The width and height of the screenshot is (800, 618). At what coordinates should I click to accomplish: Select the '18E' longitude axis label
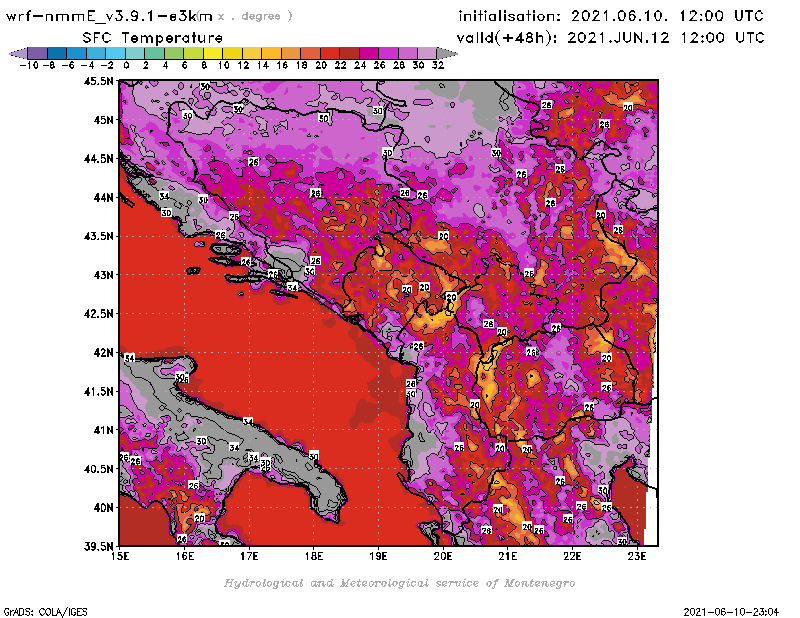(314, 556)
